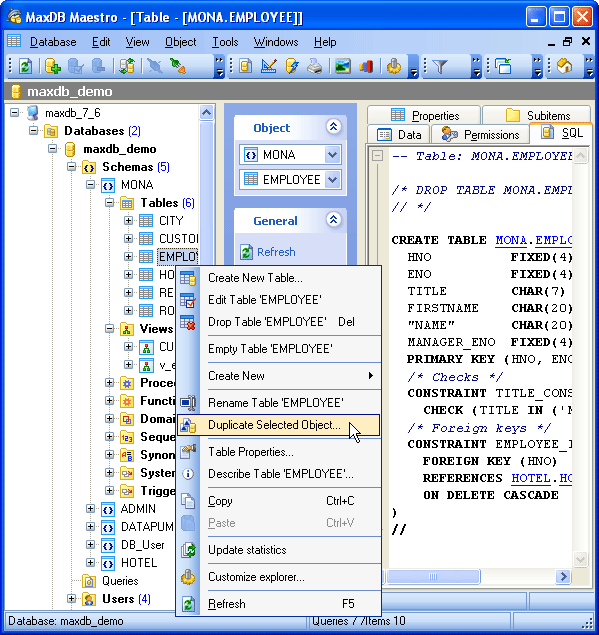Viewport: 599px width, 635px height.
Task: Switch to the Properties tab
Action: point(424,116)
